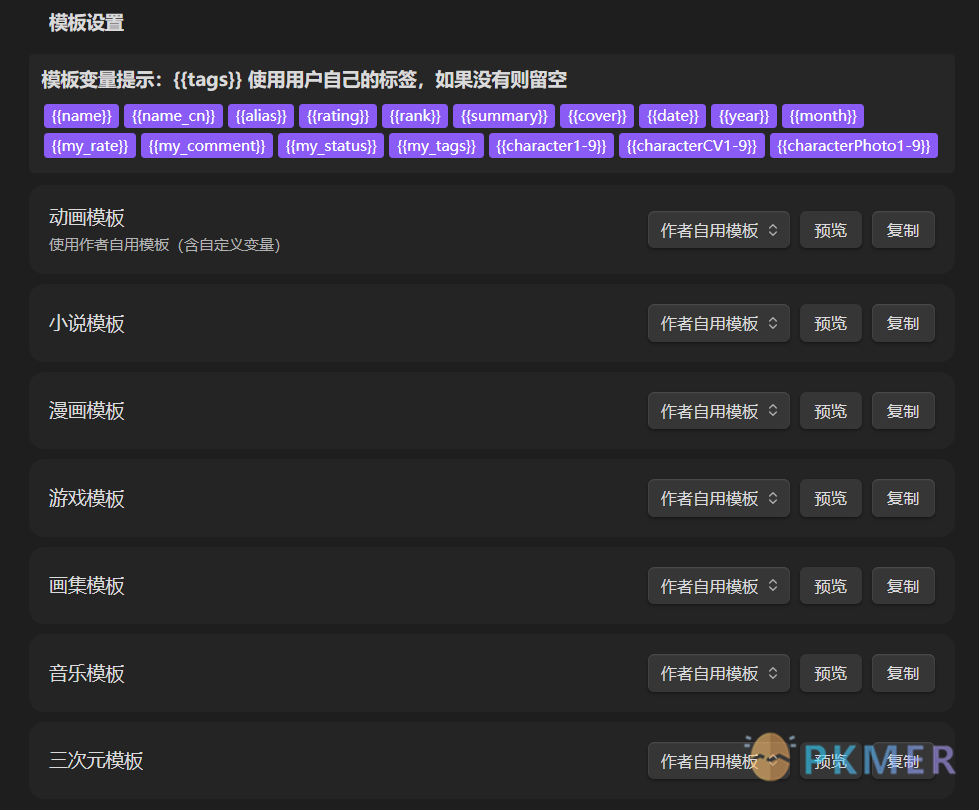Click the {{name}} variable tag
979x810 pixels.
click(81, 116)
